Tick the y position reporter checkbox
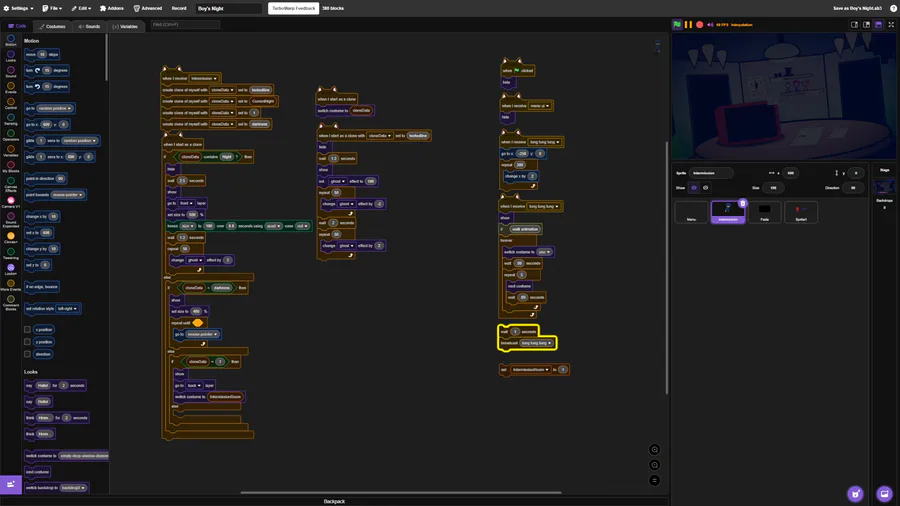 pyautogui.click(x=27, y=342)
